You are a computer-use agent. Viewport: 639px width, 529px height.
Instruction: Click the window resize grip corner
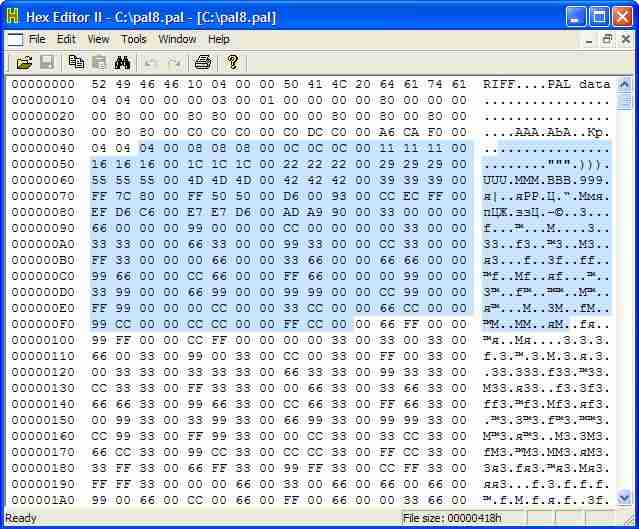point(629,519)
